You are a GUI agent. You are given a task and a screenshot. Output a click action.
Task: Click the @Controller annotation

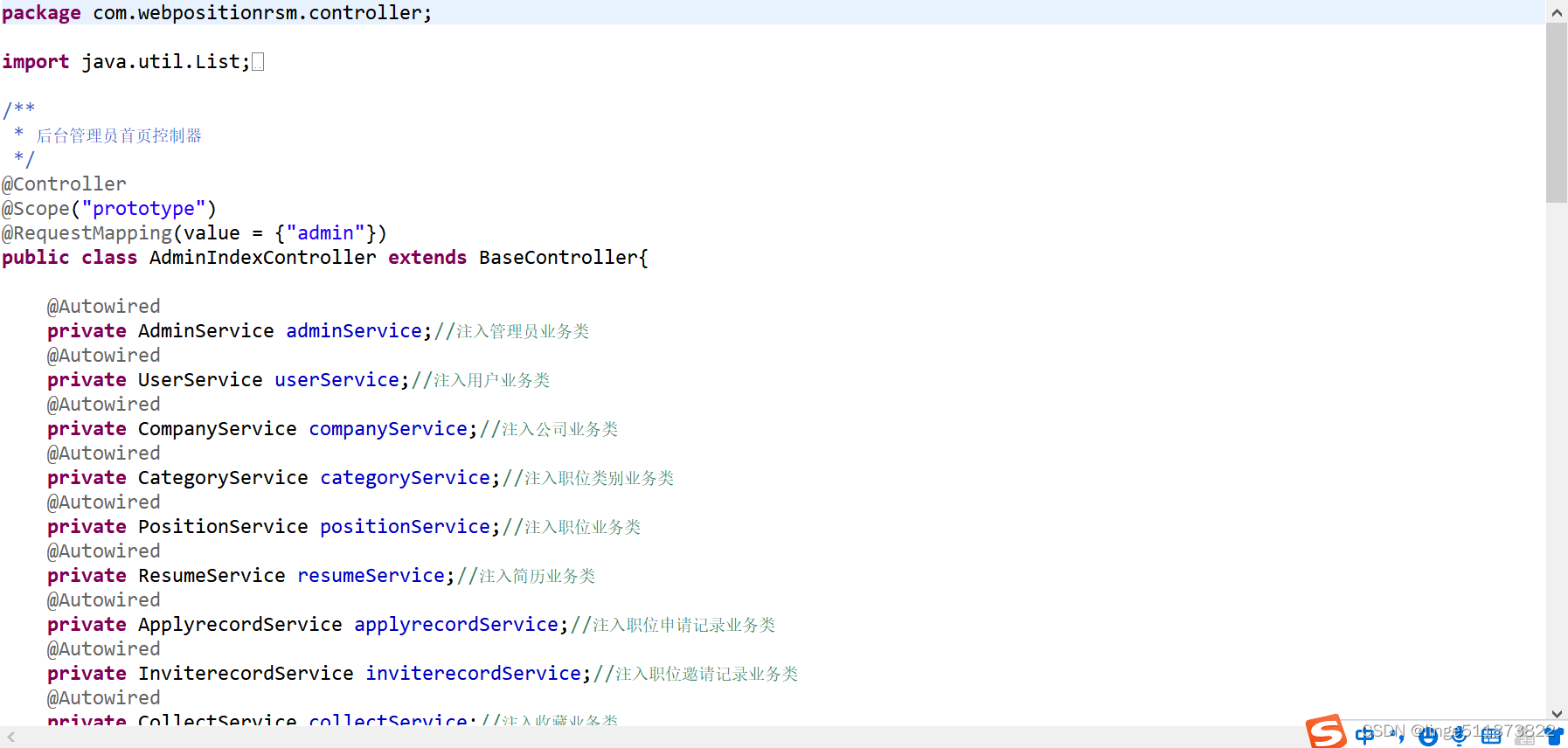64,184
